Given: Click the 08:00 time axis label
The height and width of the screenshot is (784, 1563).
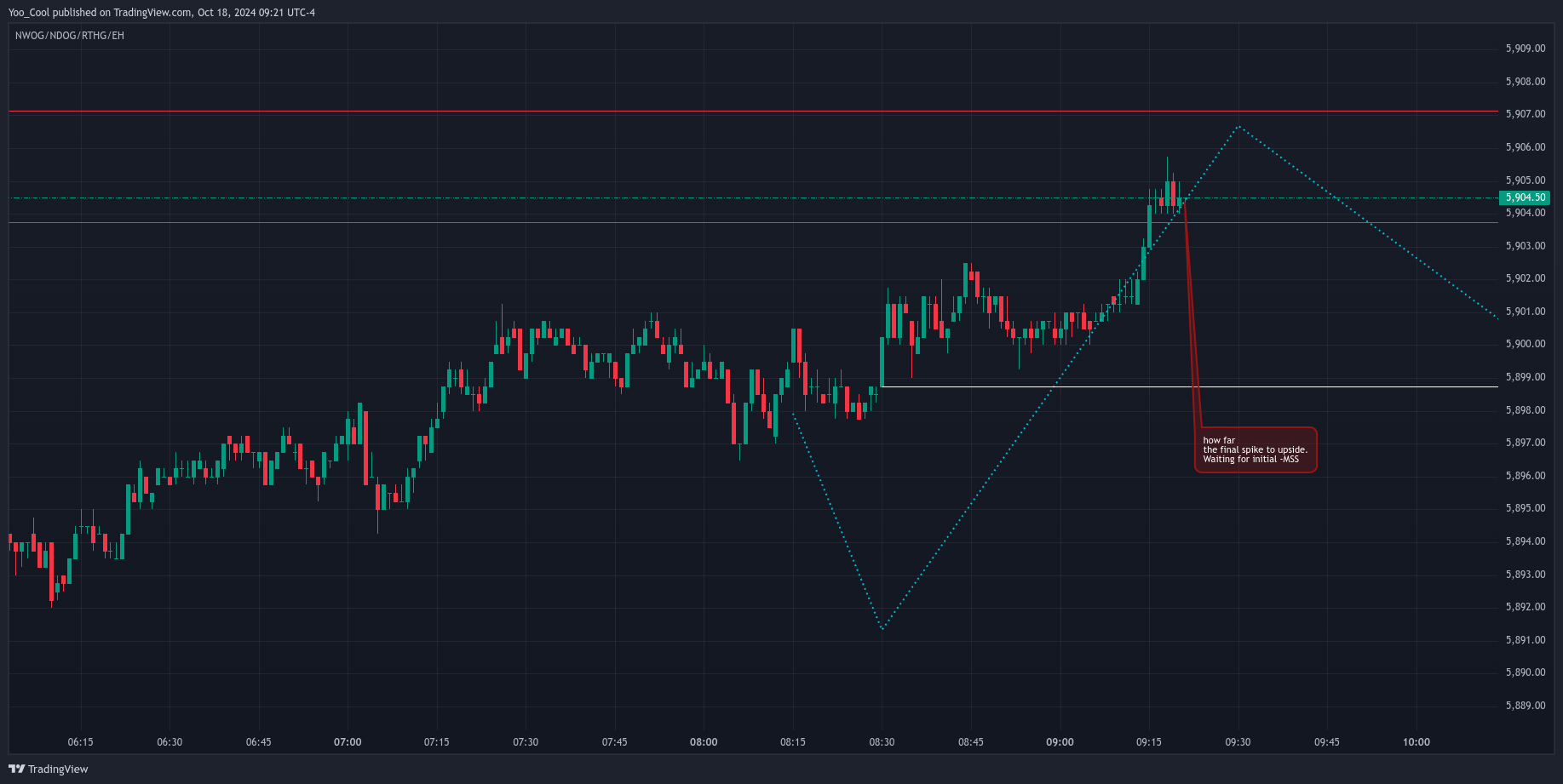Looking at the screenshot, I should click(x=704, y=742).
